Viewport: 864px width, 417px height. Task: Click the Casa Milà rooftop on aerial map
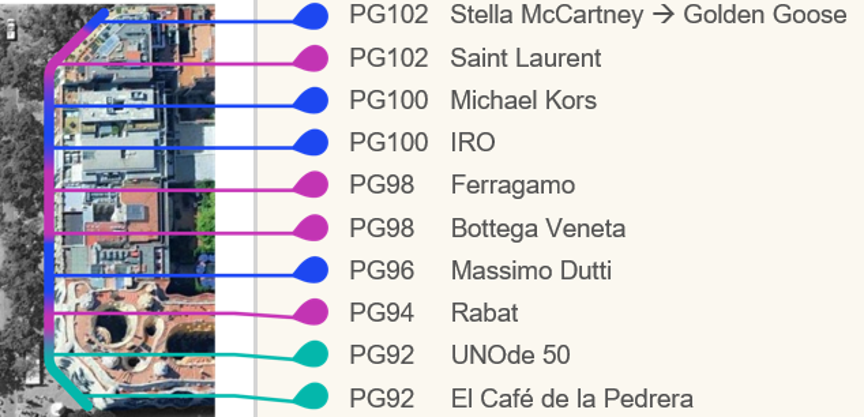(x=138, y=344)
